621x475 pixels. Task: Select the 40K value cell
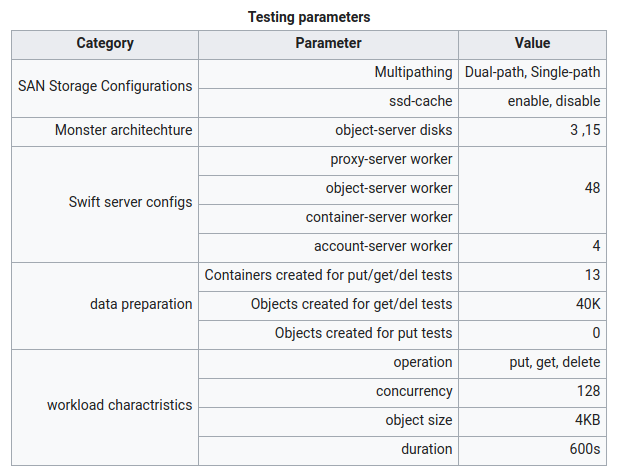click(x=588, y=304)
